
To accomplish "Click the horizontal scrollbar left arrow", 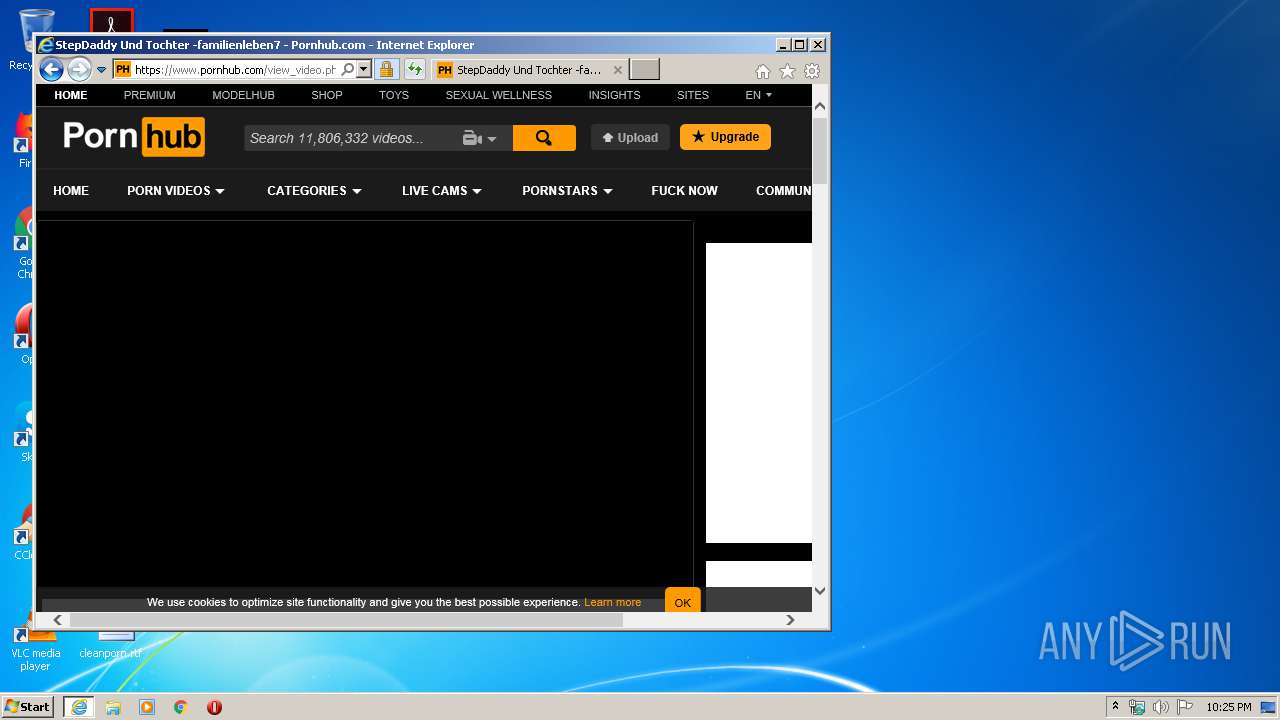I will 58,620.
